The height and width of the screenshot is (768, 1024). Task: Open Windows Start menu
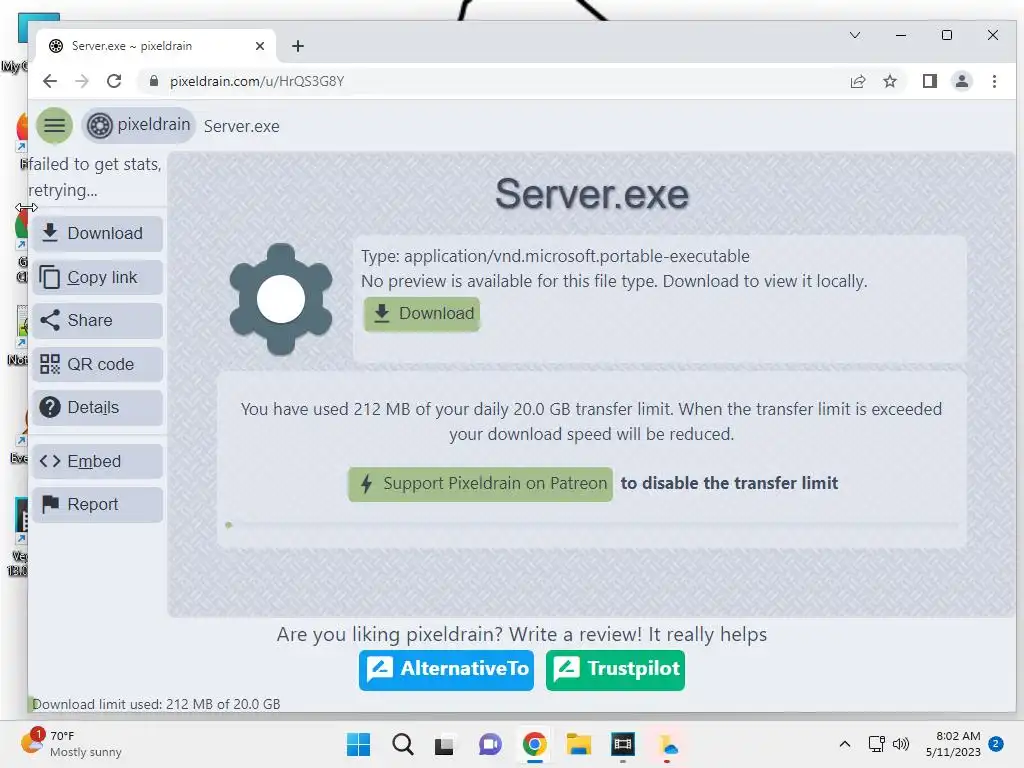click(x=358, y=744)
